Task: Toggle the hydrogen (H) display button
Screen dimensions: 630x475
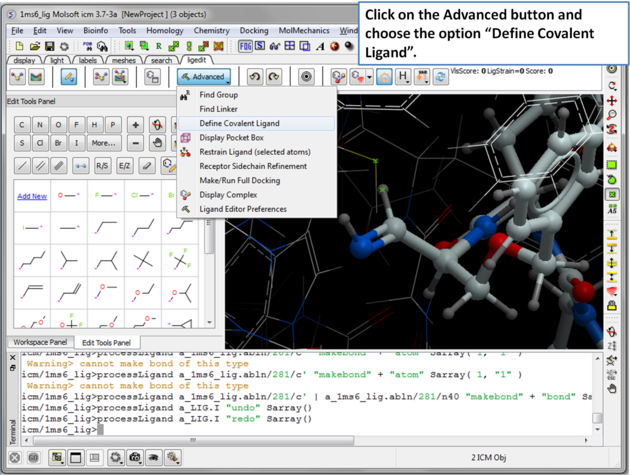Action: [403, 77]
